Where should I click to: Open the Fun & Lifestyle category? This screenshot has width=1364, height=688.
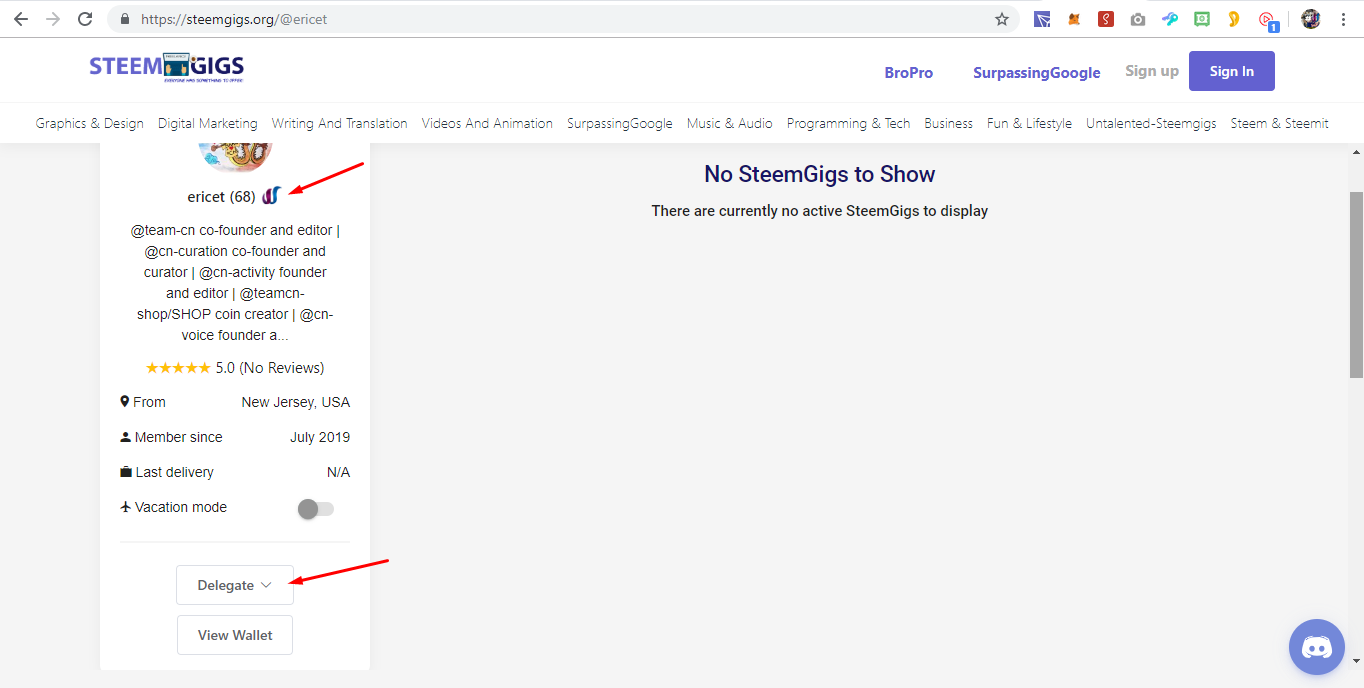pyautogui.click(x=1029, y=123)
